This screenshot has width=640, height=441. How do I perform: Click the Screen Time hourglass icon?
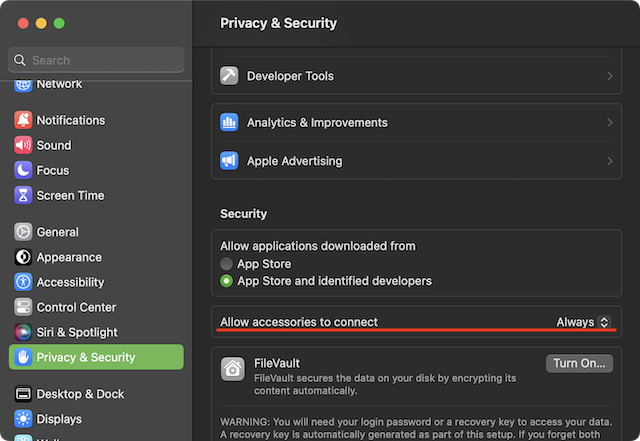point(23,195)
